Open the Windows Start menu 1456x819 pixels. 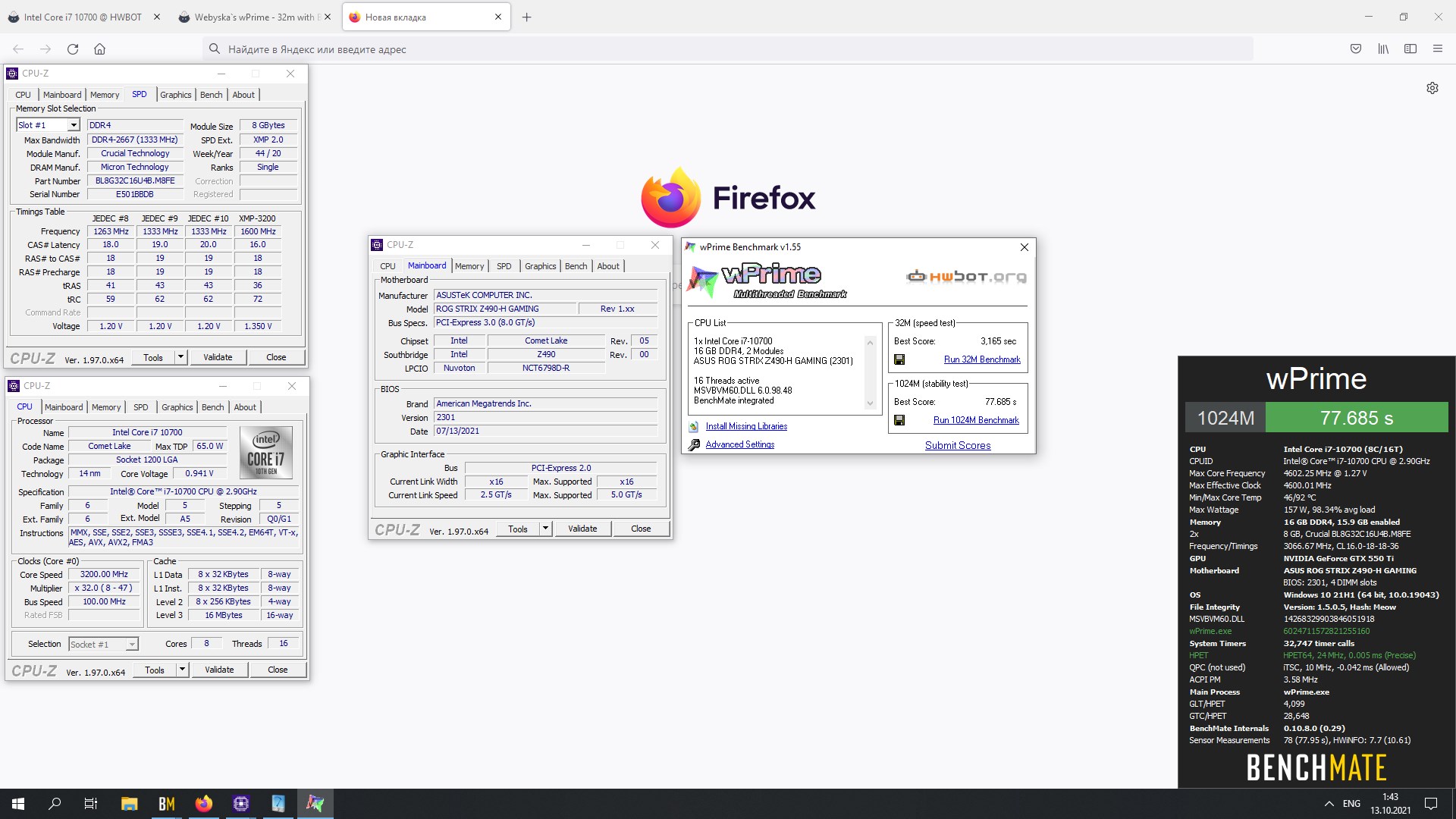[18, 804]
